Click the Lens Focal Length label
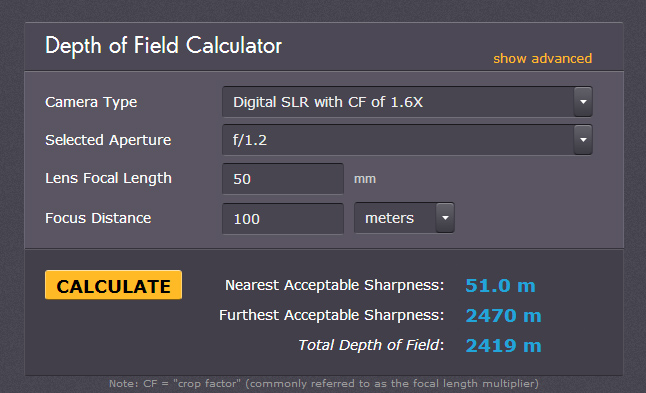 (108, 178)
